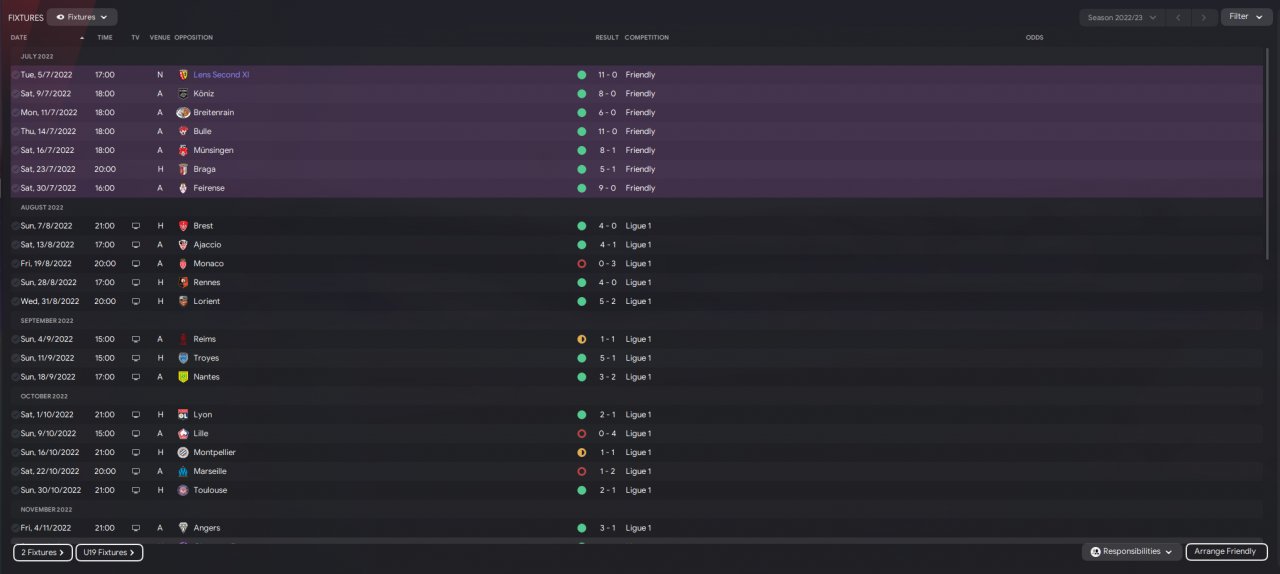1280x574 pixels.
Task: Toggle the circle beside Sun 7/8/2022 fixture
Action: 15,226
